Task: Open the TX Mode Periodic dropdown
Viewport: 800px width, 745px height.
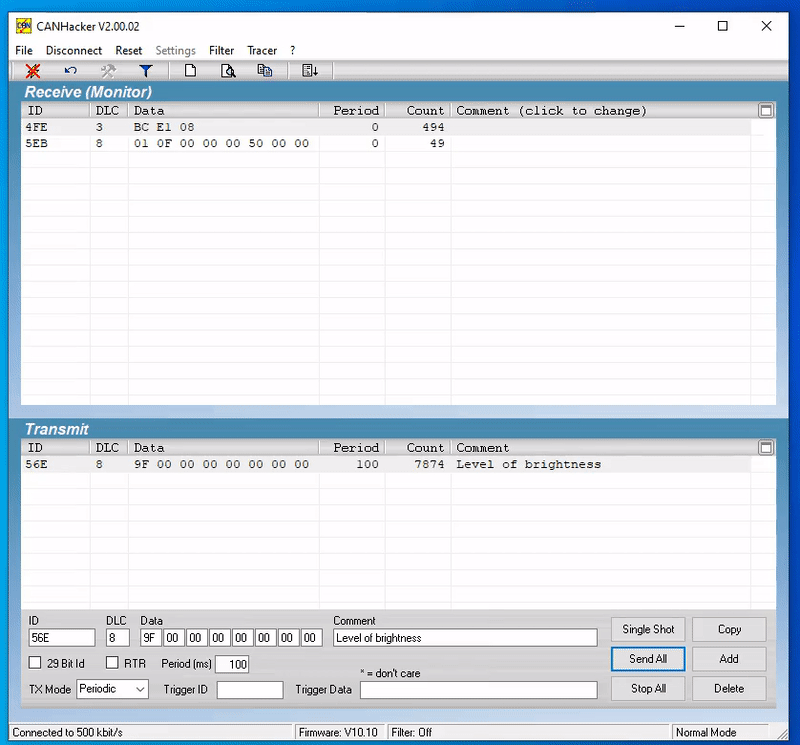Action: pos(112,689)
